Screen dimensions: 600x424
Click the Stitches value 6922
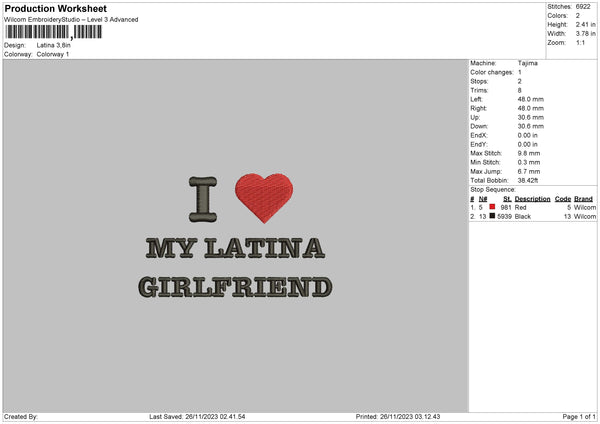point(583,7)
